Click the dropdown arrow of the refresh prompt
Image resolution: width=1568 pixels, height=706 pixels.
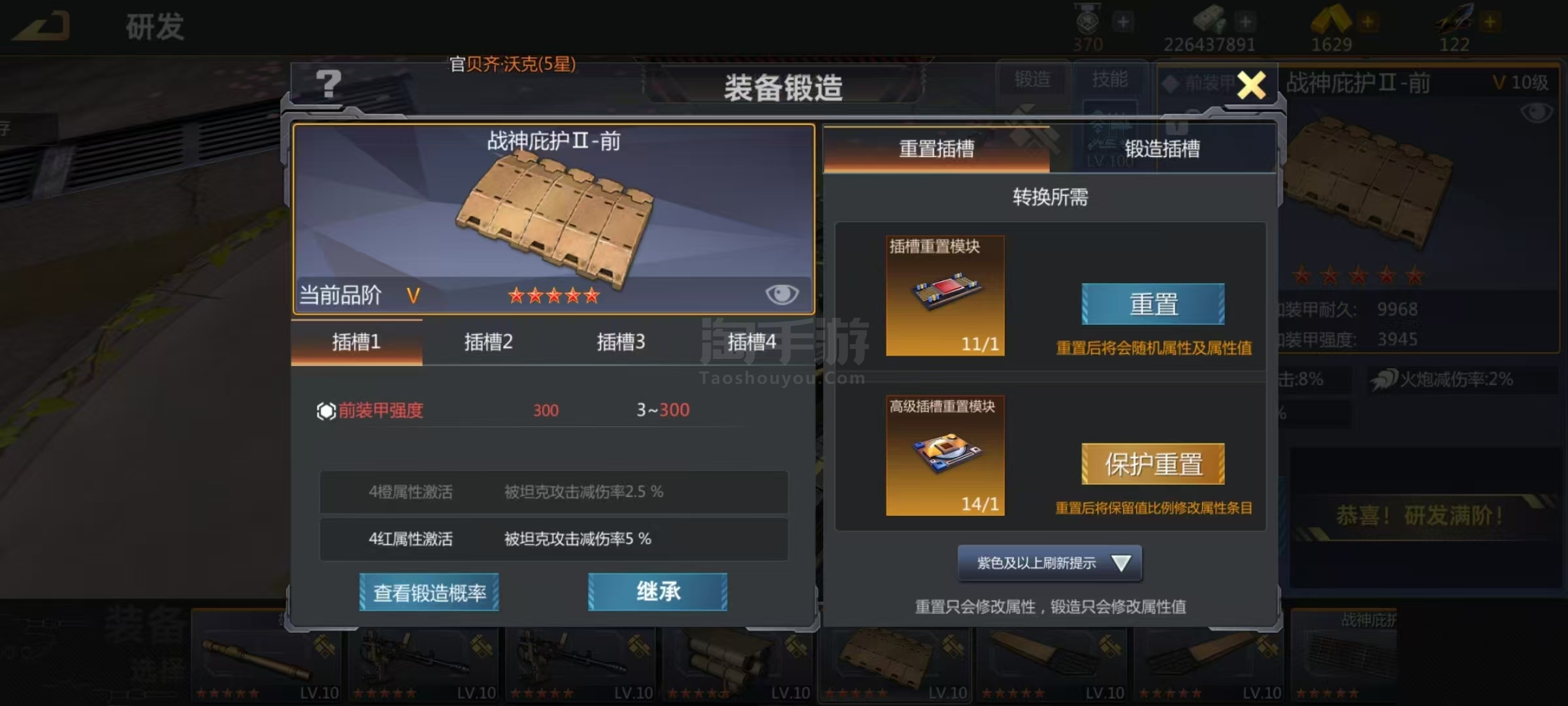1121,563
